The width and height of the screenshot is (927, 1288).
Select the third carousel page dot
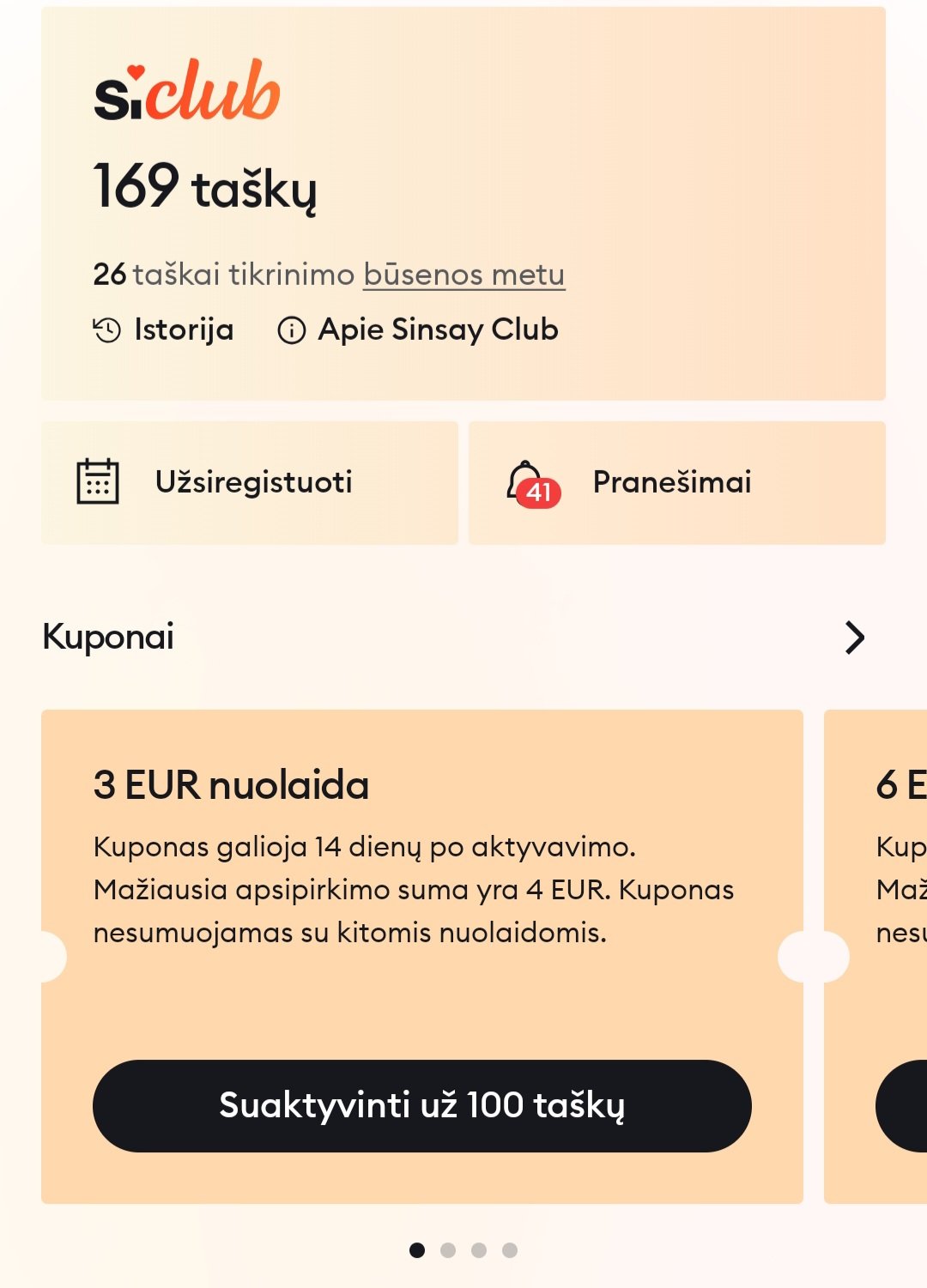(479, 1250)
